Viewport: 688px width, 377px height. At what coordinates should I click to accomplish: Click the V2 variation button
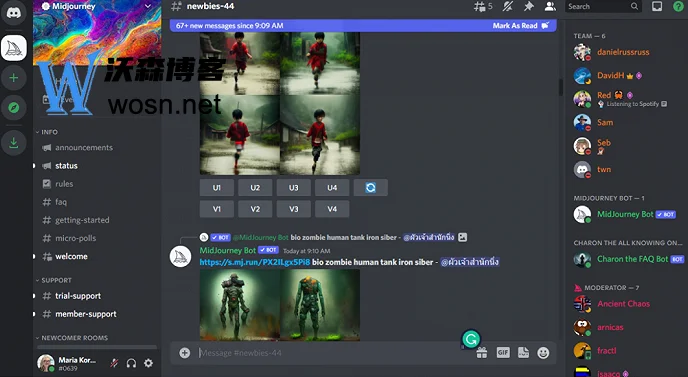click(x=255, y=209)
